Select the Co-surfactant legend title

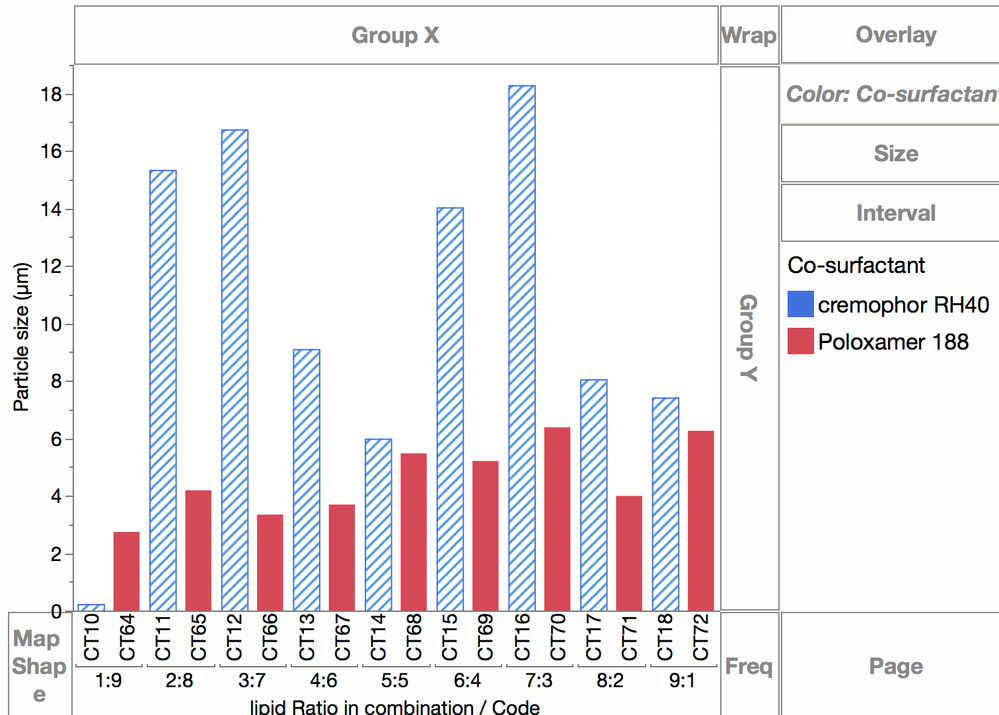point(856,265)
